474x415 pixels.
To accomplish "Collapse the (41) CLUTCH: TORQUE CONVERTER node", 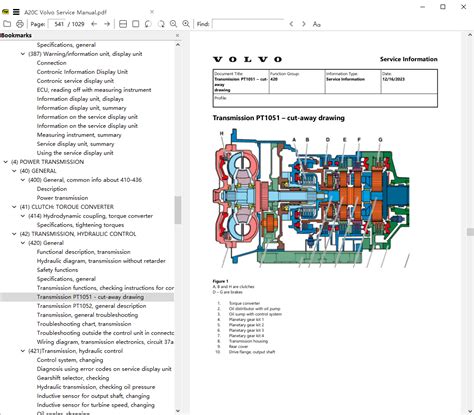I will pos(14,207).
